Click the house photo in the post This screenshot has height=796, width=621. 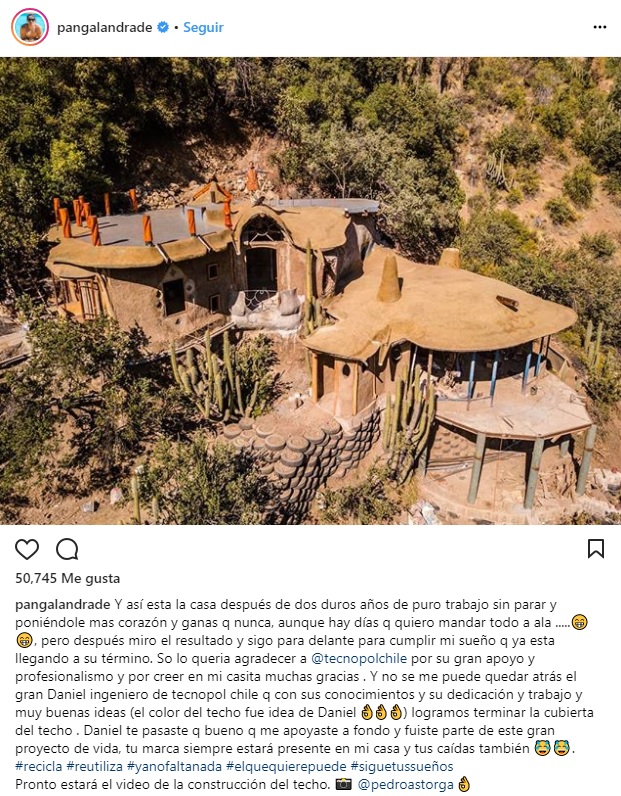[x=310, y=290]
